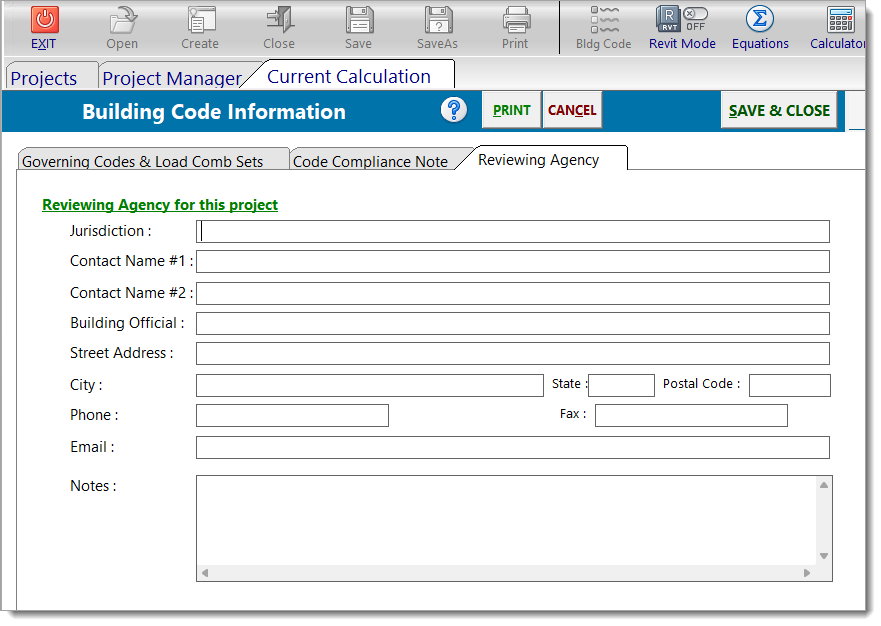
Task: Click the blue help question mark icon
Action: pyautogui.click(x=454, y=110)
